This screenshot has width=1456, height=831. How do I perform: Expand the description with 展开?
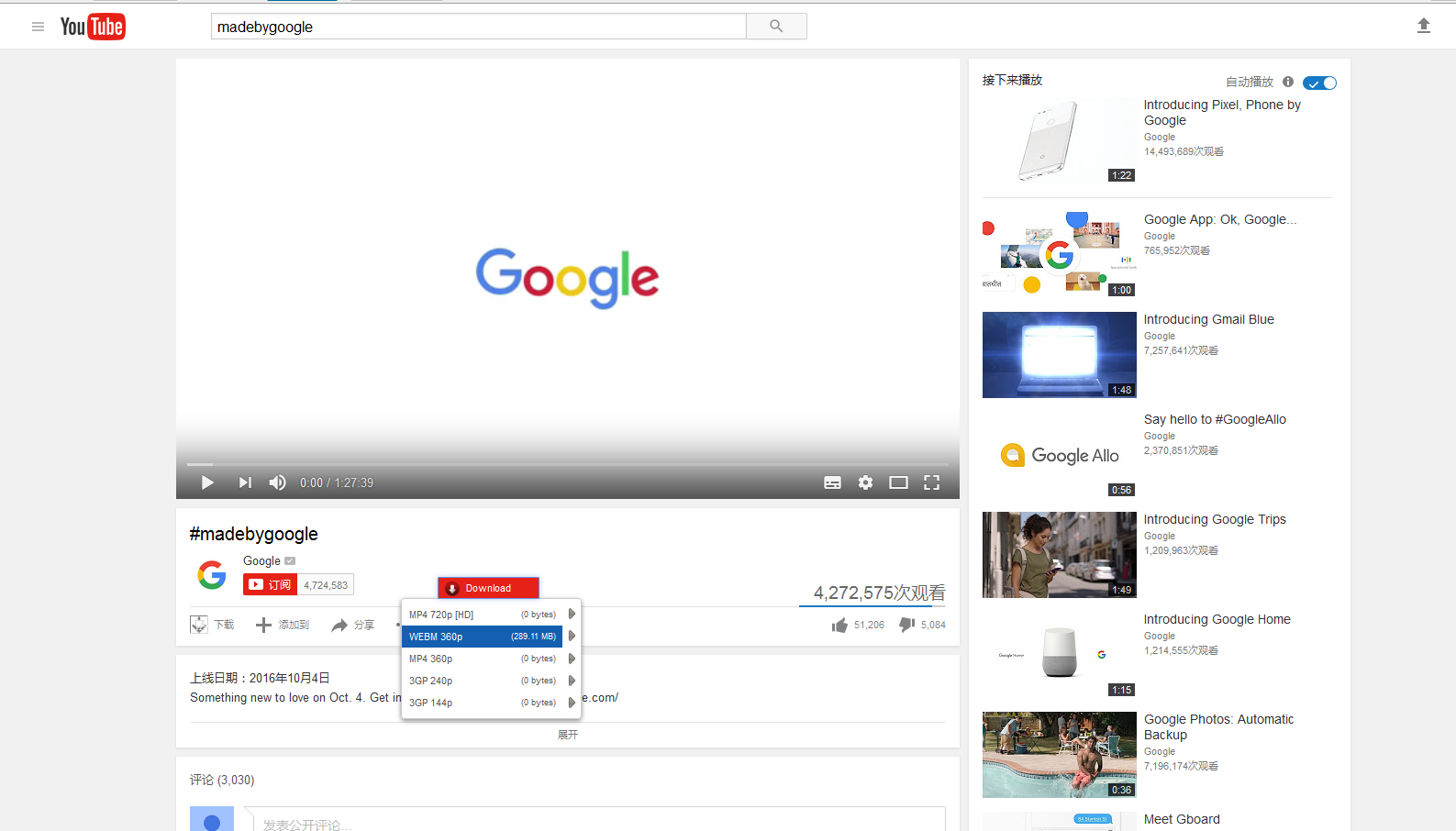point(568,735)
